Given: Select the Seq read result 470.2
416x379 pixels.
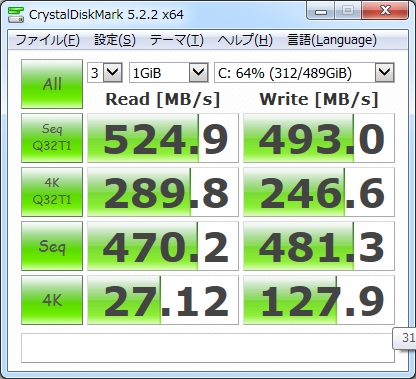Looking at the screenshot, I should click(x=163, y=246).
